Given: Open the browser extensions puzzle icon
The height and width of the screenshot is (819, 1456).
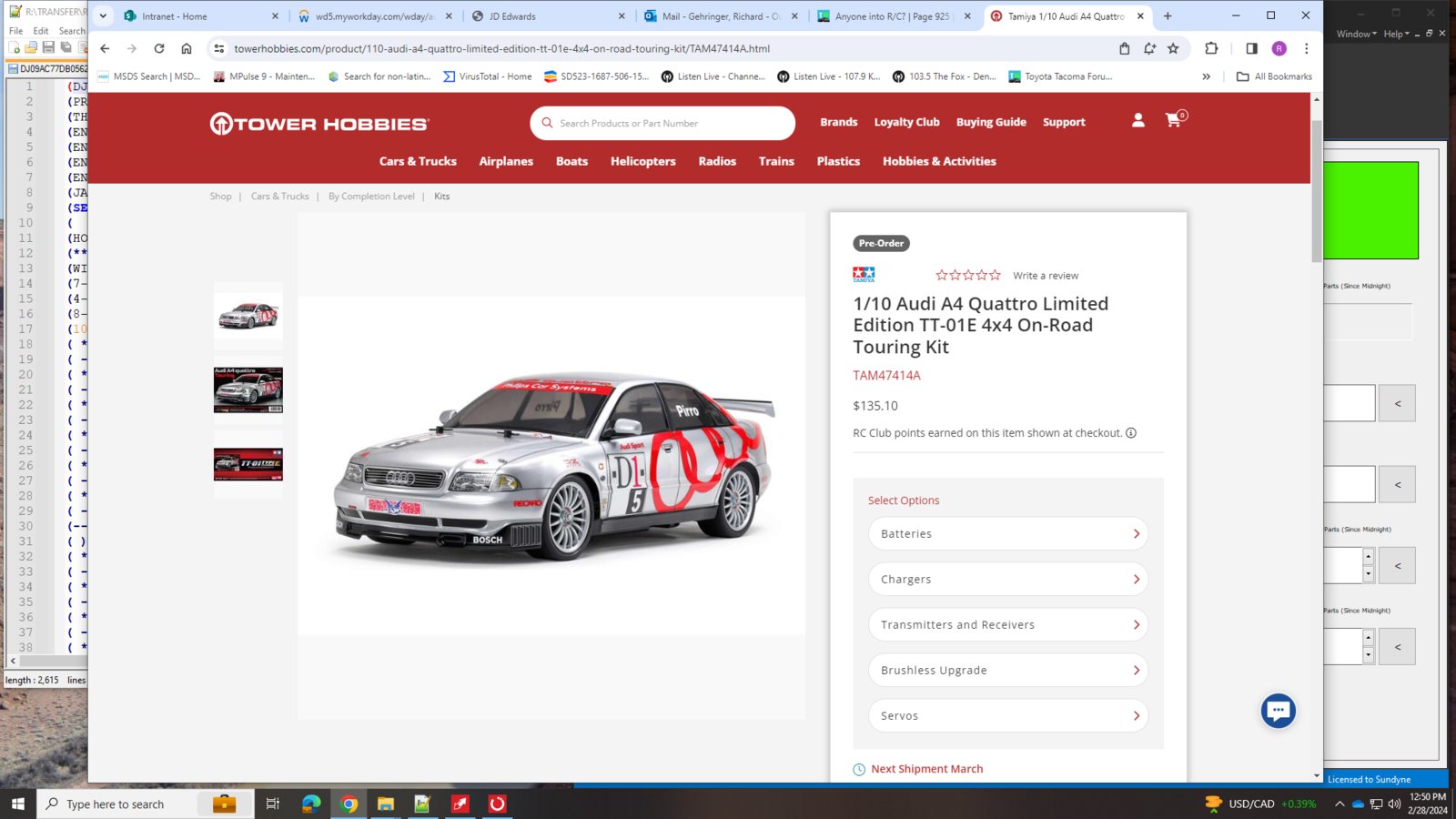Looking at the screenshot, I should pos(1211,48).
